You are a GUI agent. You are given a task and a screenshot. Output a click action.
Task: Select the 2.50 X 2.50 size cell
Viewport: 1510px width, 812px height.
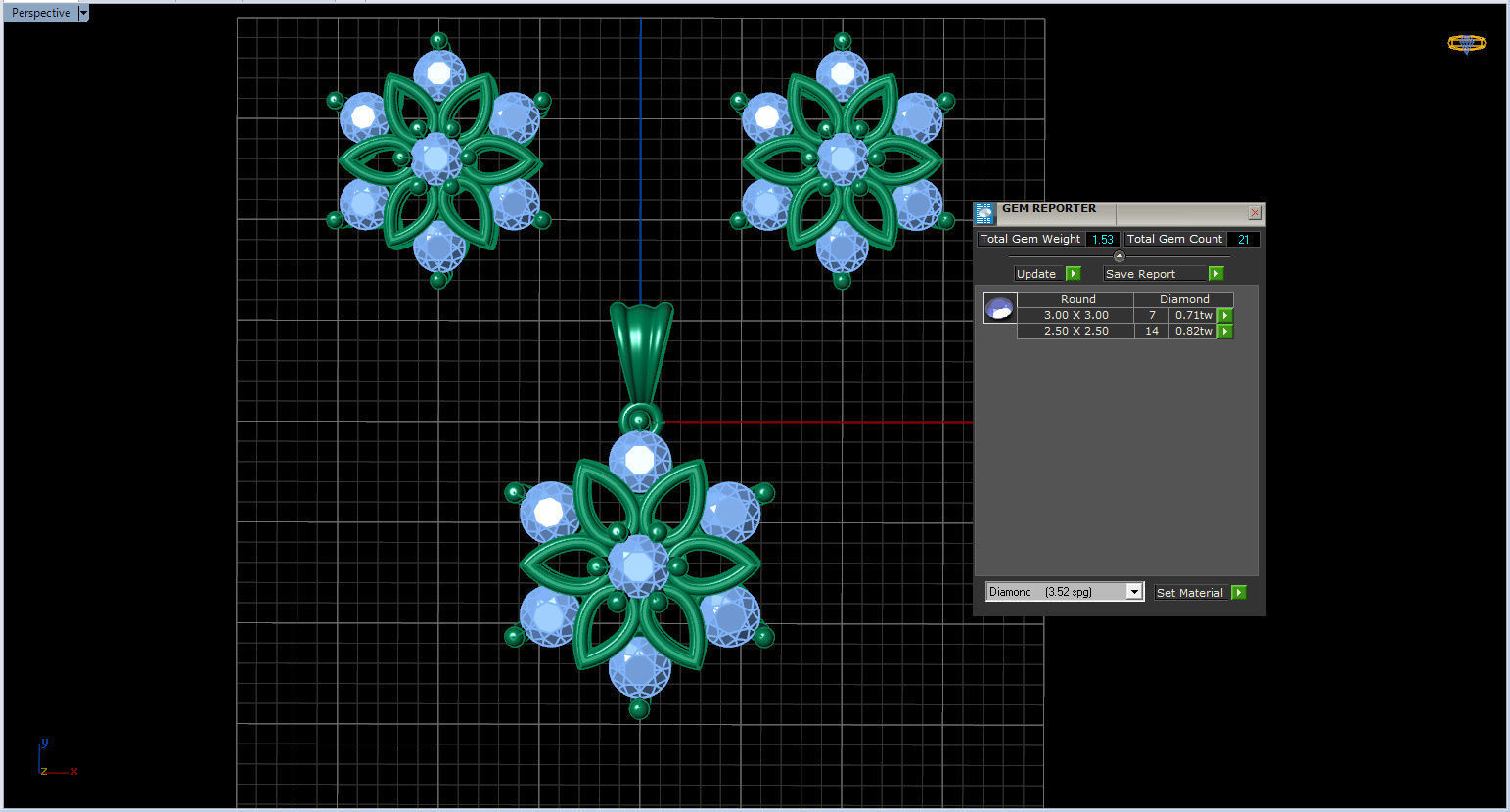(1075, 331)
